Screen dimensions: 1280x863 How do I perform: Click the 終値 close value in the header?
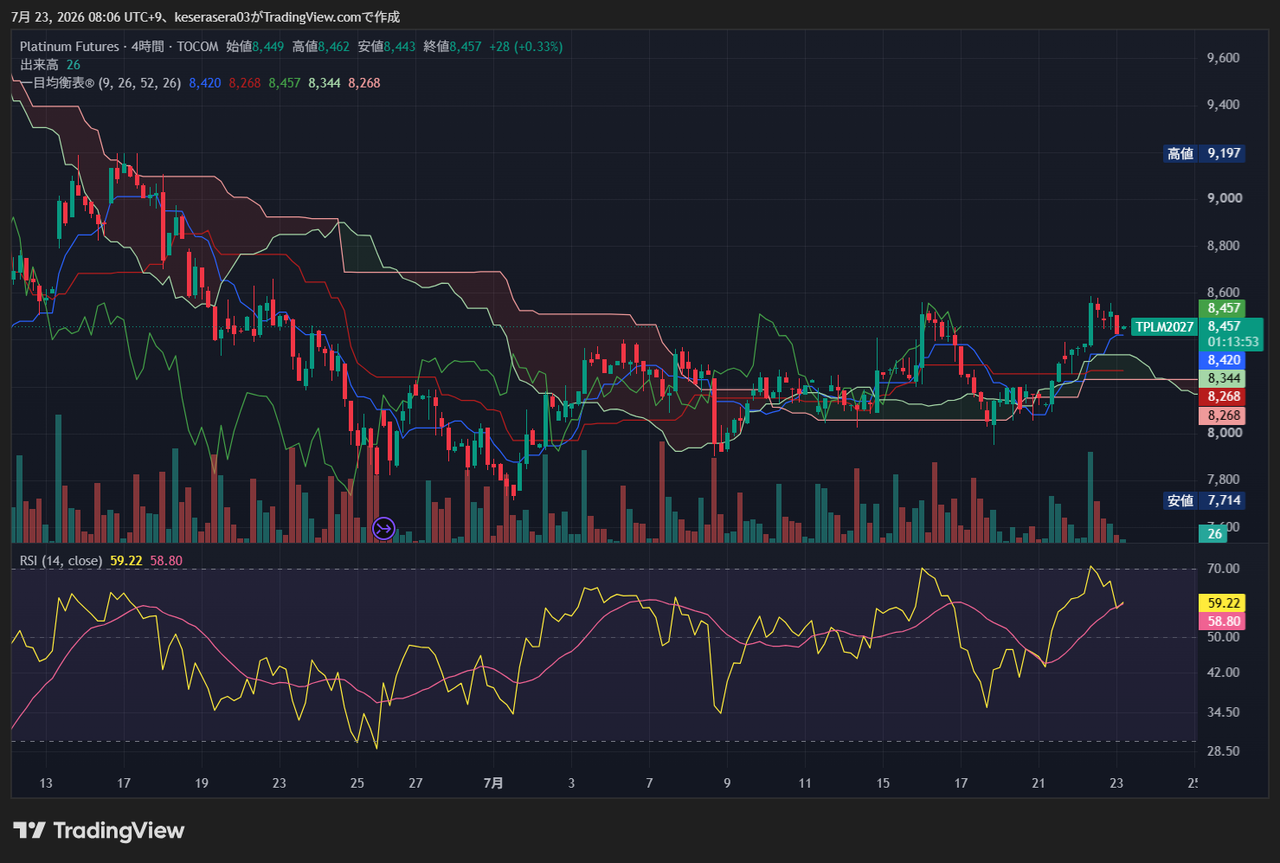pos(452,46)
